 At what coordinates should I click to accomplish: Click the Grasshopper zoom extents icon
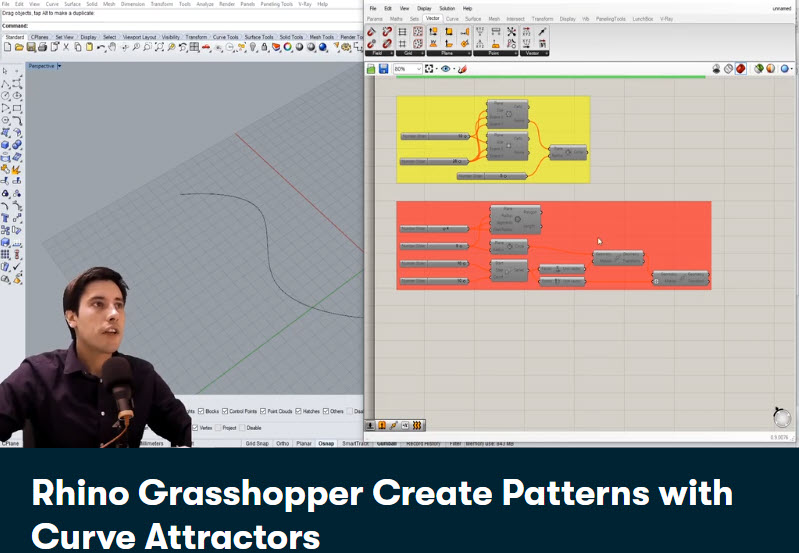[x=429, y=69]
